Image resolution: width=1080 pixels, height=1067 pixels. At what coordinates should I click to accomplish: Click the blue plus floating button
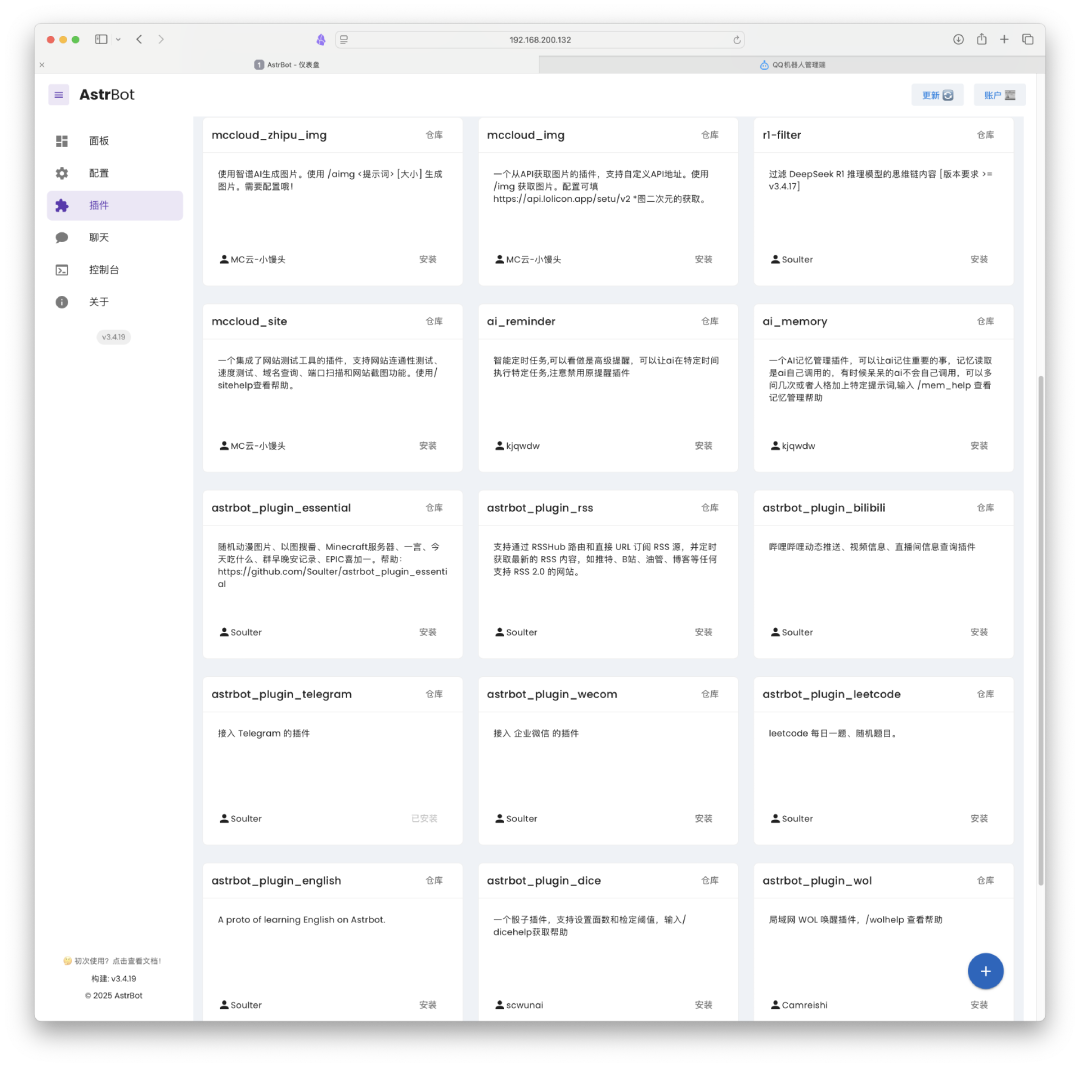point(986,971)
